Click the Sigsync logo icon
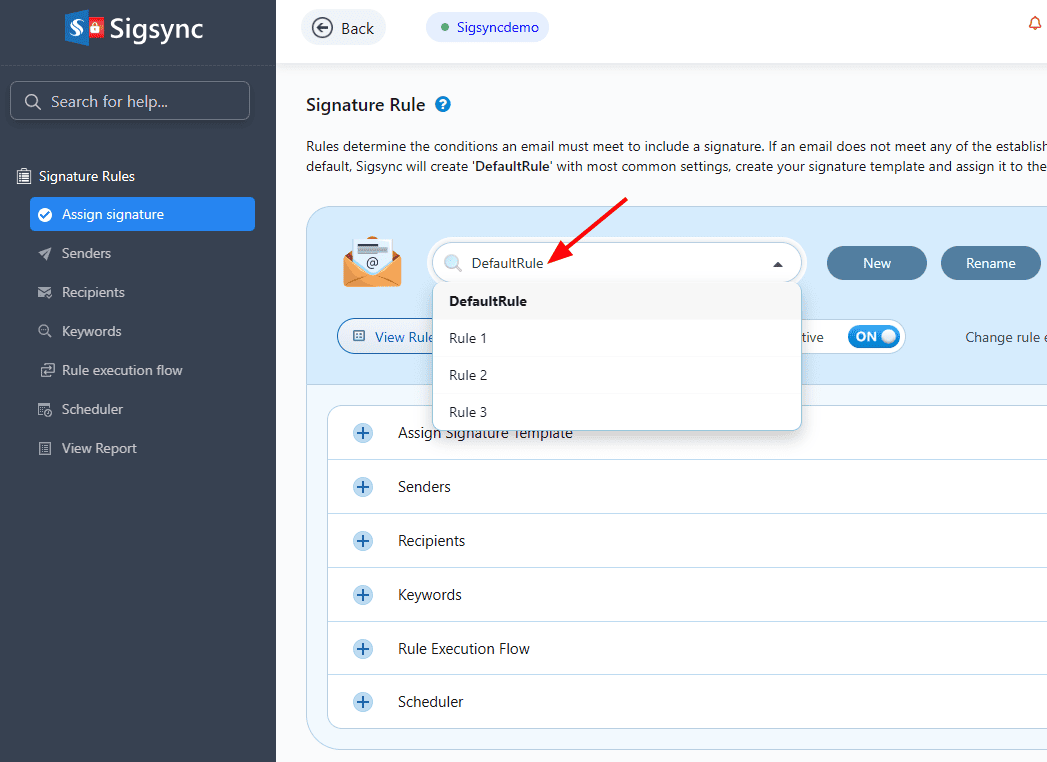 (x=85, y=28)
